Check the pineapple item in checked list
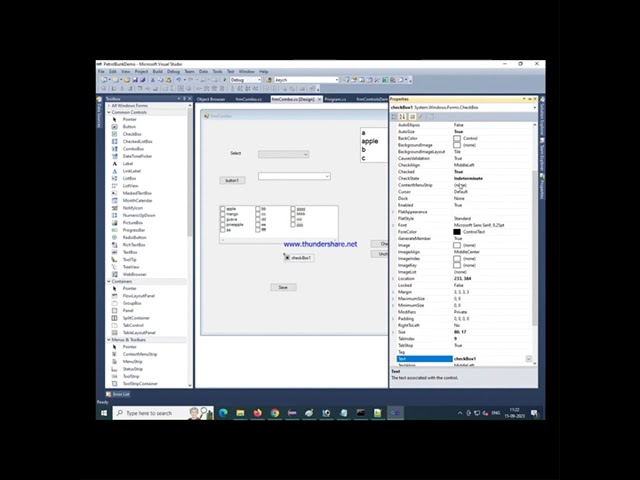640x480 pixels. (x=222, y=224)
